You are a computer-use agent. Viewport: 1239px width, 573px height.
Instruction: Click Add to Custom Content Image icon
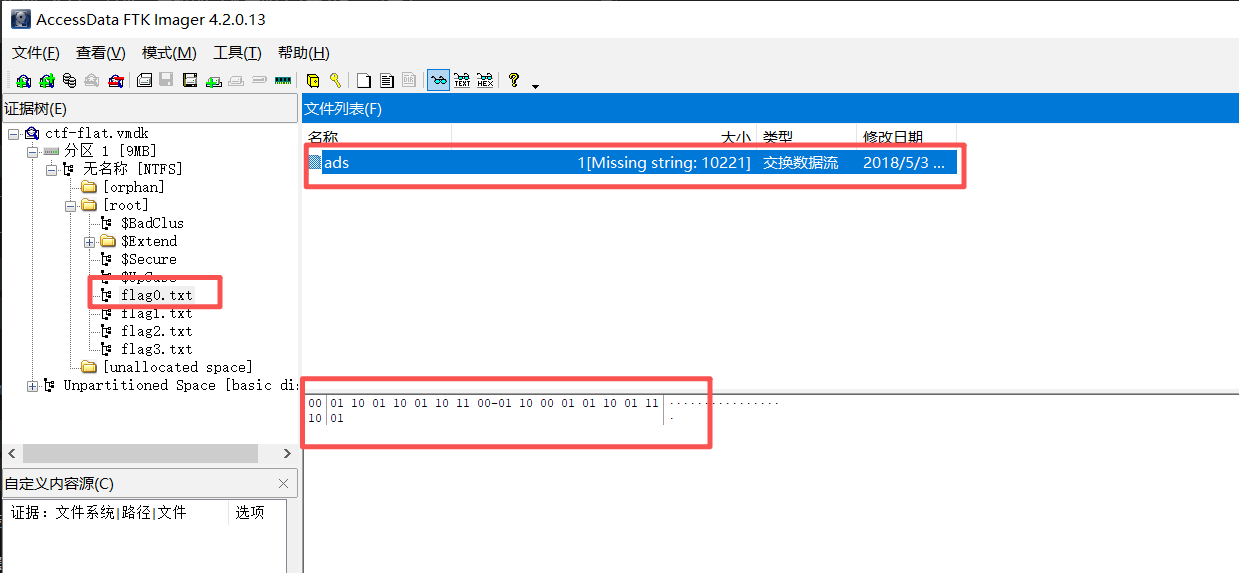click(213, 81)
